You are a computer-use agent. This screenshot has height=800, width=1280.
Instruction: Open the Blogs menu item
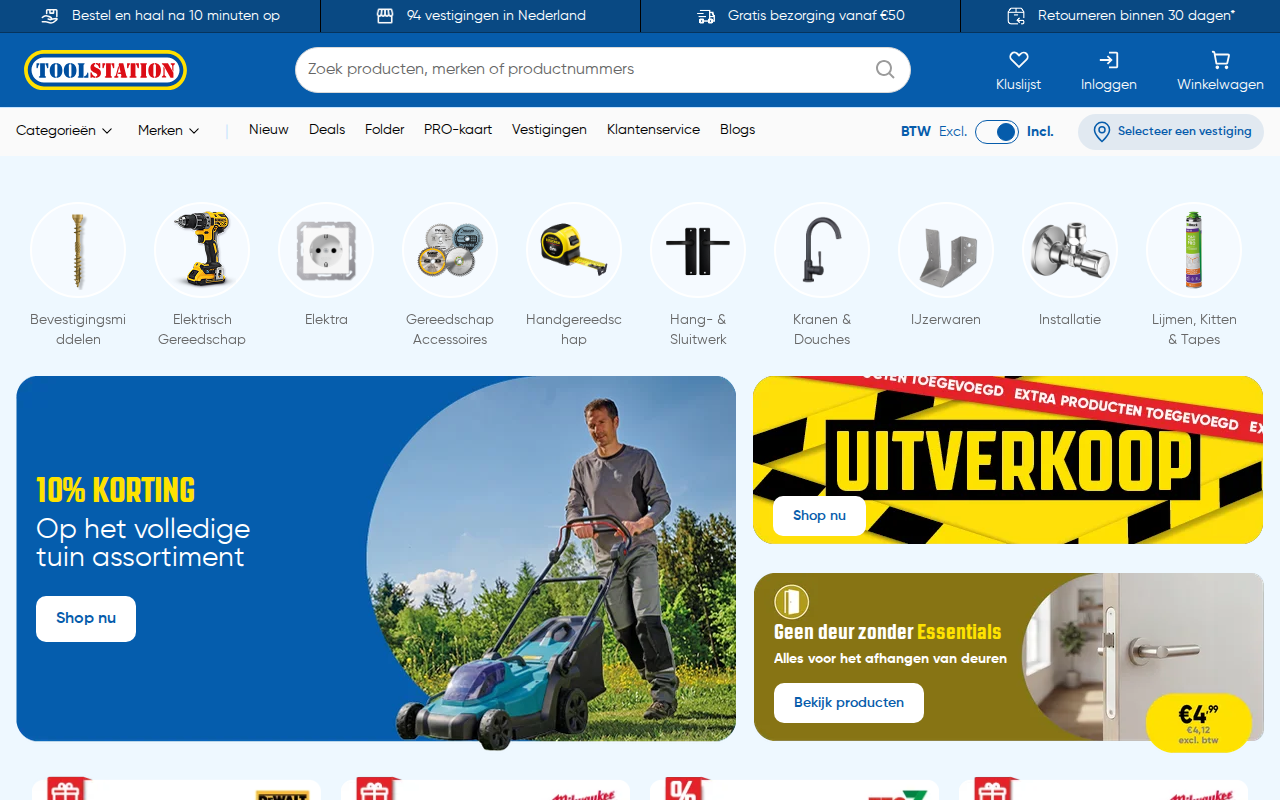tap(737, 130)
